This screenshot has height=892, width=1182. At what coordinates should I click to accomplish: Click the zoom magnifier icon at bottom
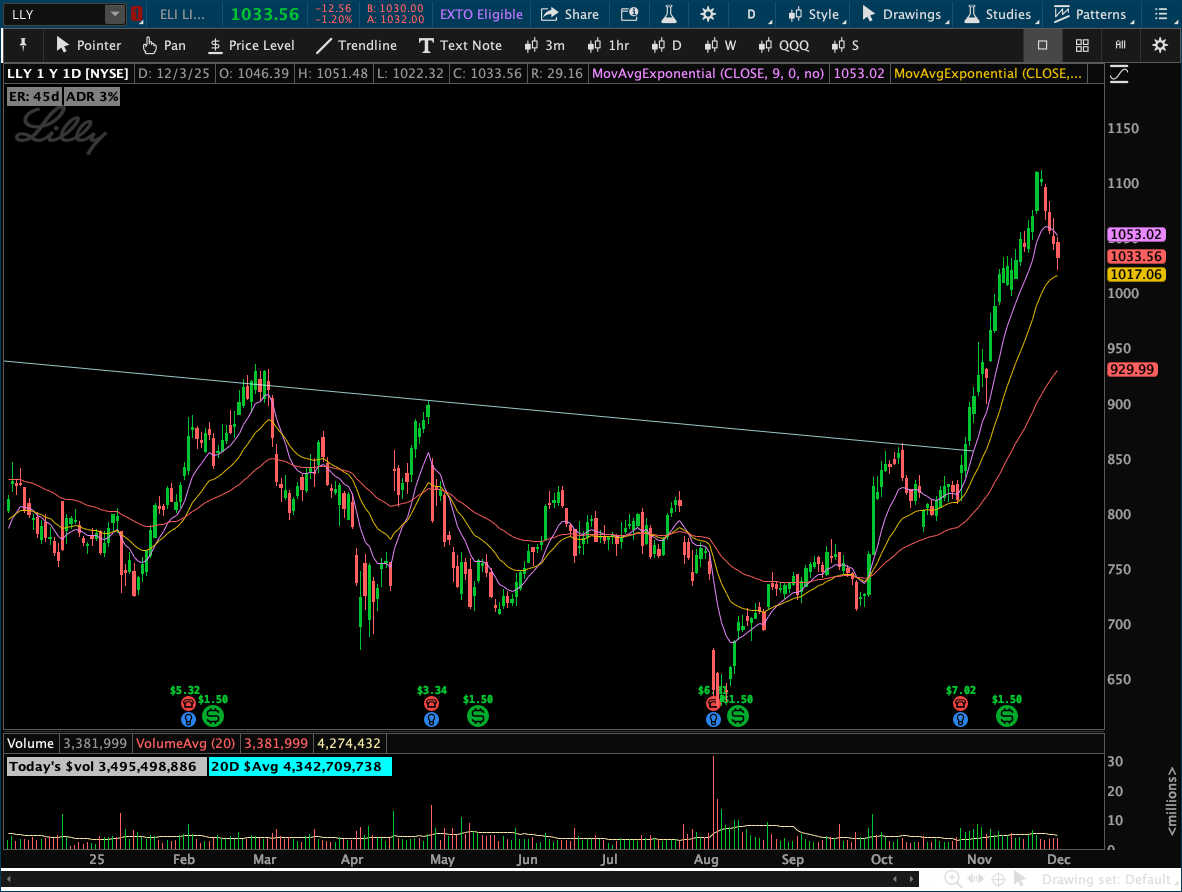pos(953,879)
